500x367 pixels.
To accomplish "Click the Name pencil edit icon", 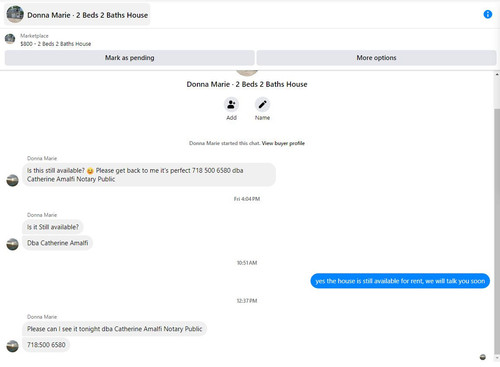I will [262, 105].
